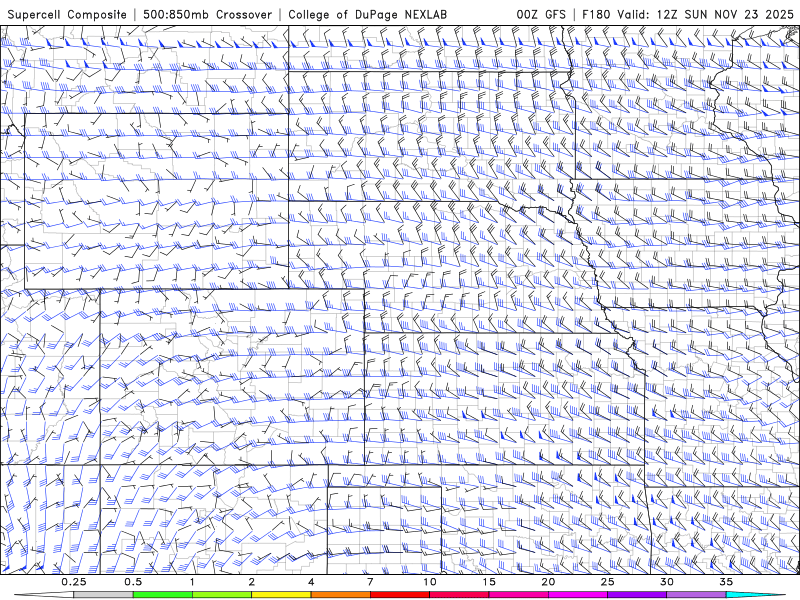Select the crimson swatch between 10 and 15
Image resolution: width=800 pixels, height=600 pixels.
pos(459,595)
